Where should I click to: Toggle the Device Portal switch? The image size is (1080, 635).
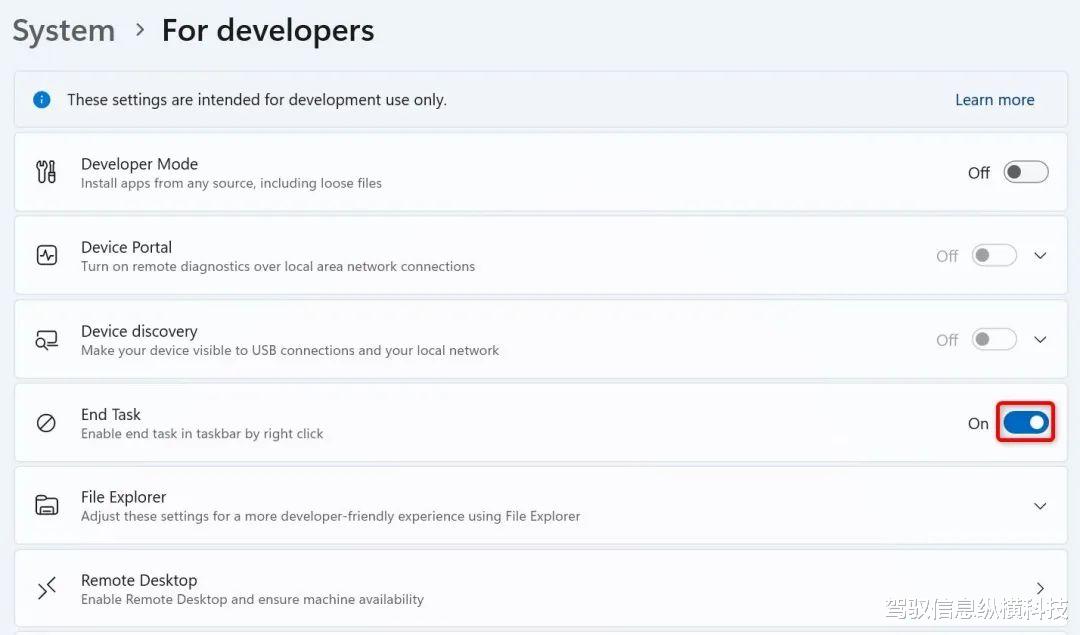pyautogui.click(x=994, y=256)
